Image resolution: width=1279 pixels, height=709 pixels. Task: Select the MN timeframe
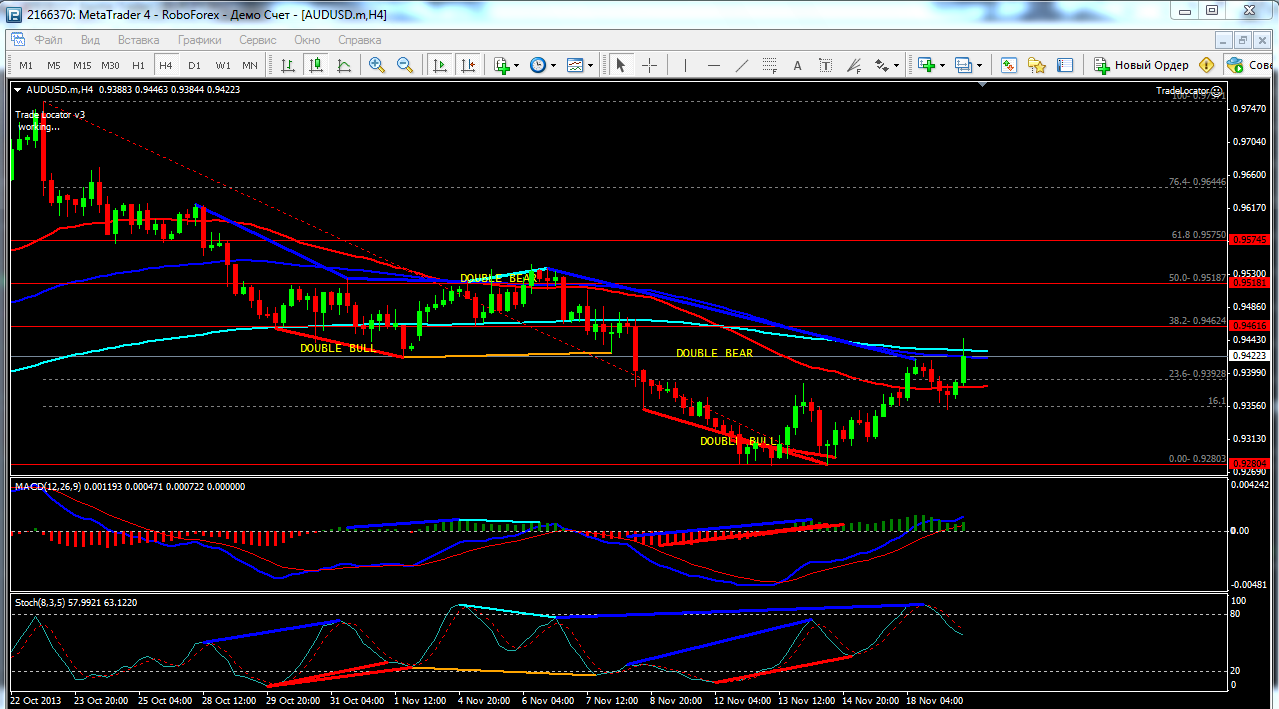(250, 65)
